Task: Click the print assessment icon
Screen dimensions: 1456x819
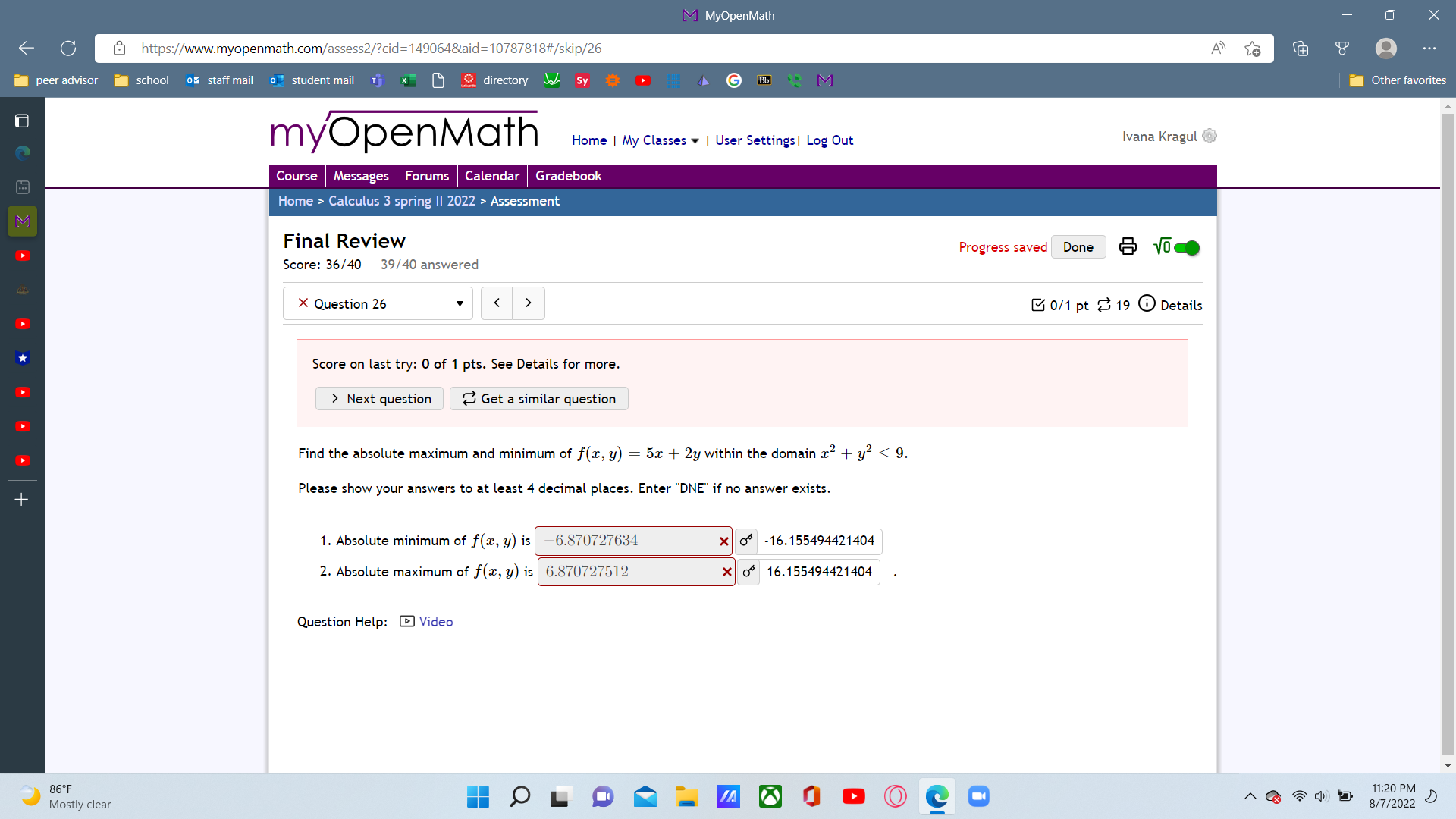Action: 1128,246
